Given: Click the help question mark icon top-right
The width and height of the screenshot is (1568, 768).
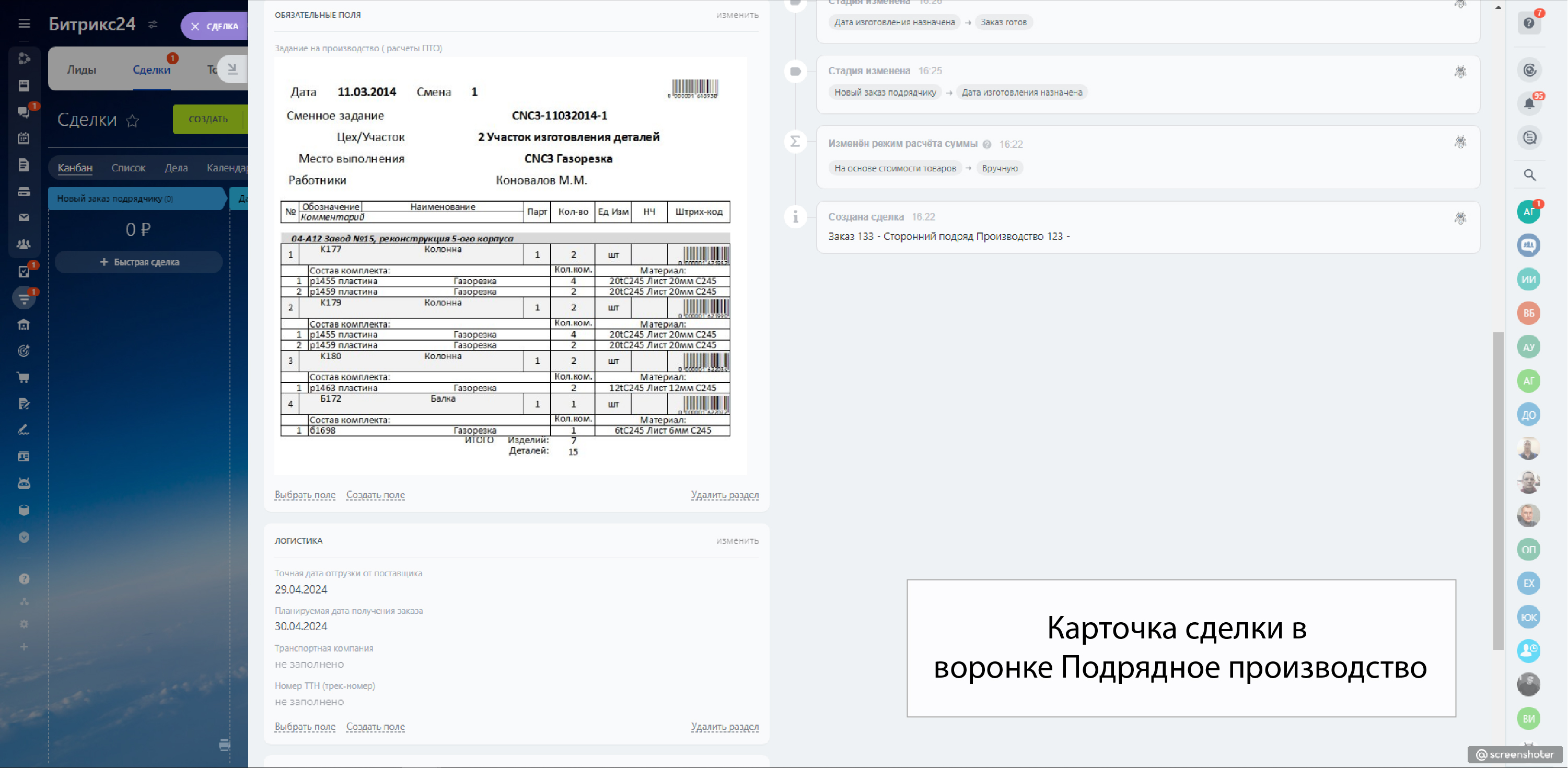Looking at the screenshot, I should point(1528,23).
